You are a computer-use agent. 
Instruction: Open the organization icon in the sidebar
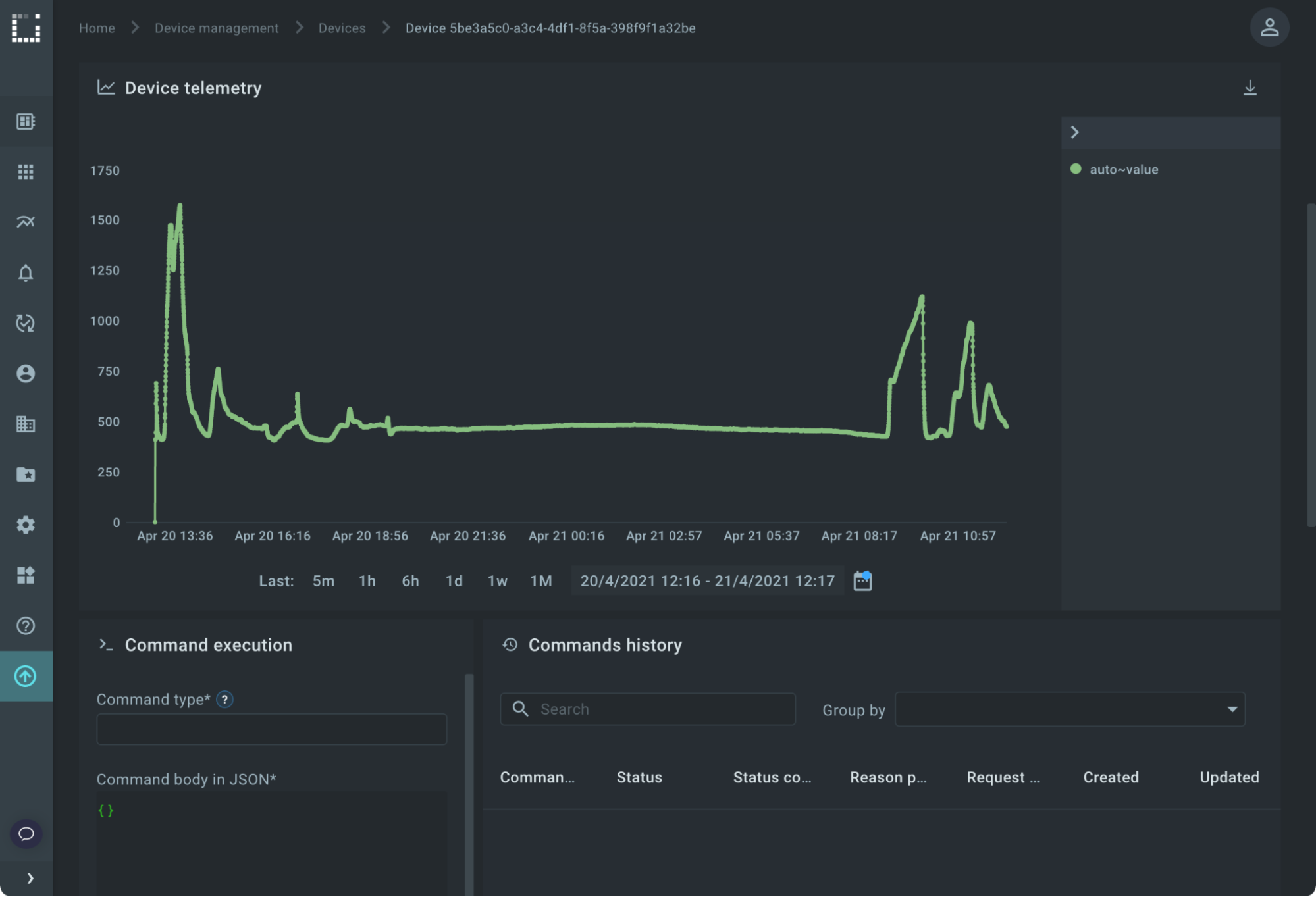pyautogui.click(x=26, y=424)
